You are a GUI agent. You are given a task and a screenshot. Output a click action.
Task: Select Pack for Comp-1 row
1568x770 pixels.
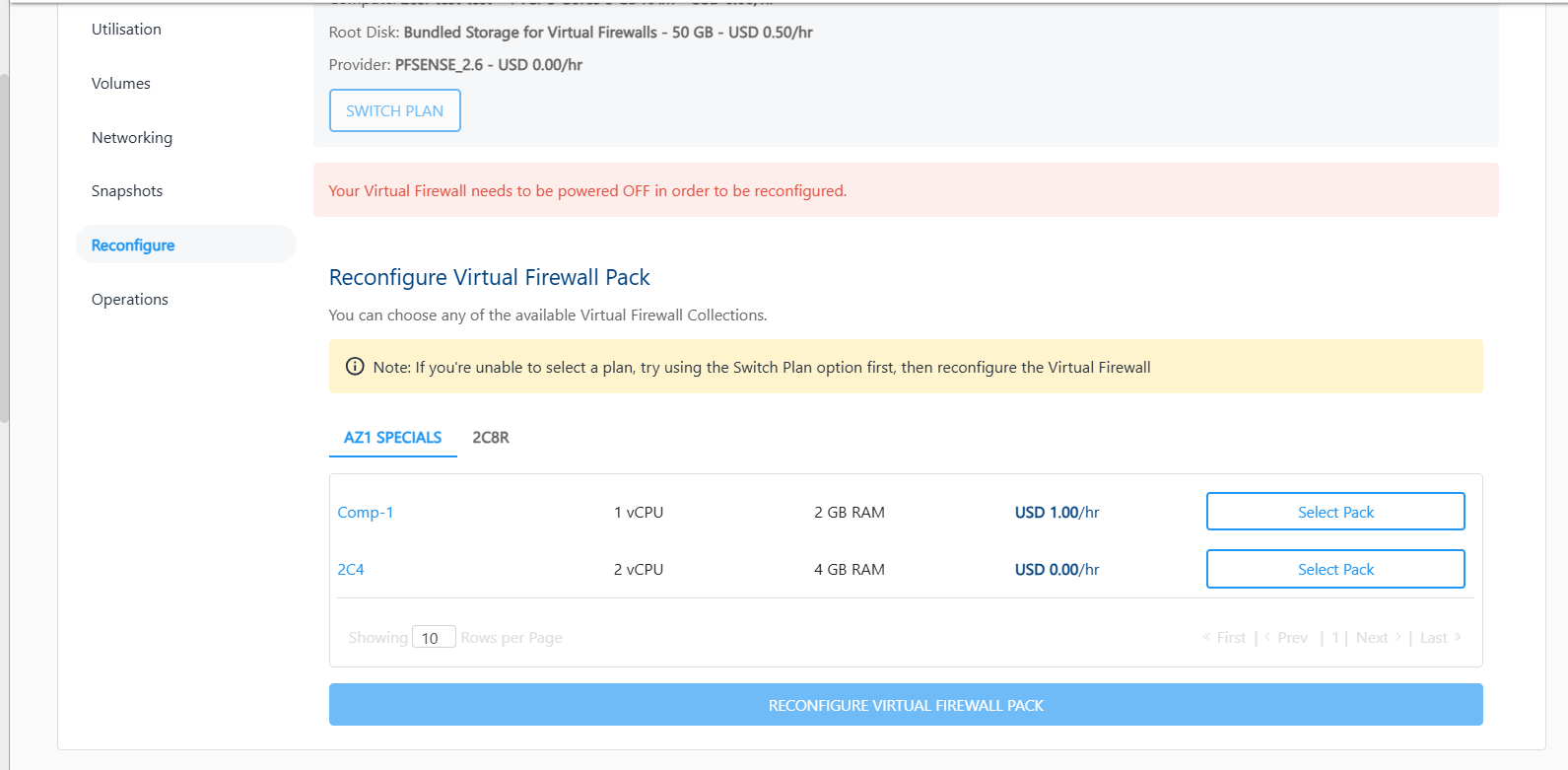click(1335, 512)
